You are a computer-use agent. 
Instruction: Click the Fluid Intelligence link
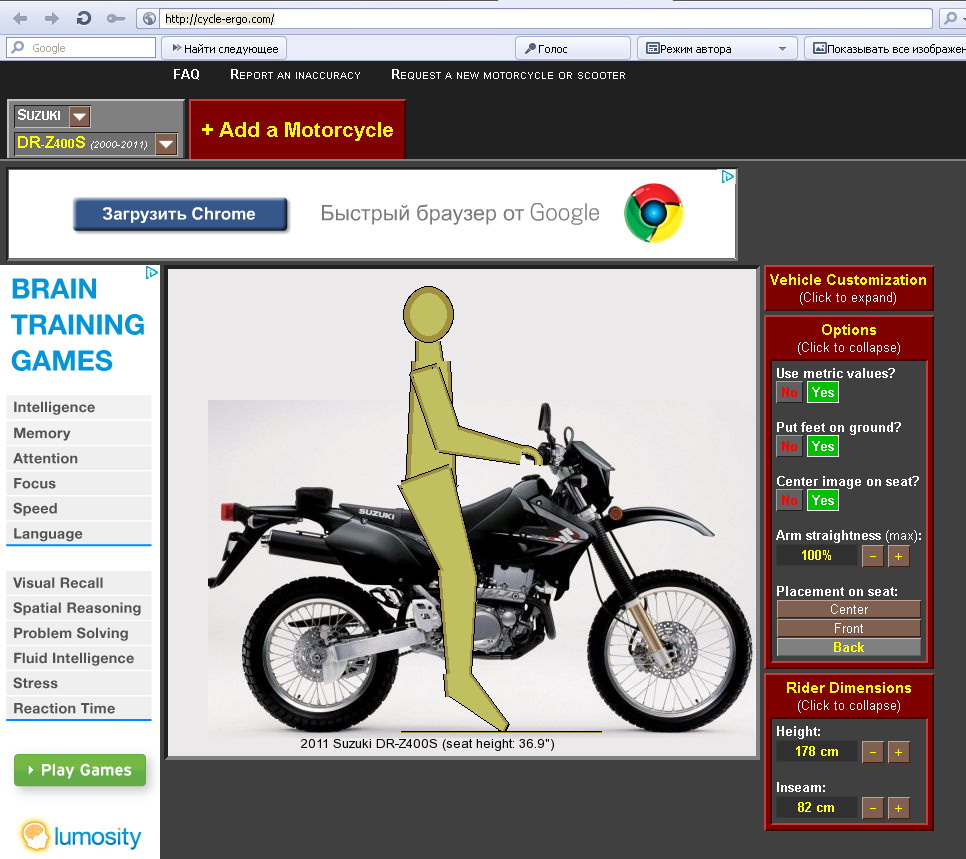click(79, 659)
